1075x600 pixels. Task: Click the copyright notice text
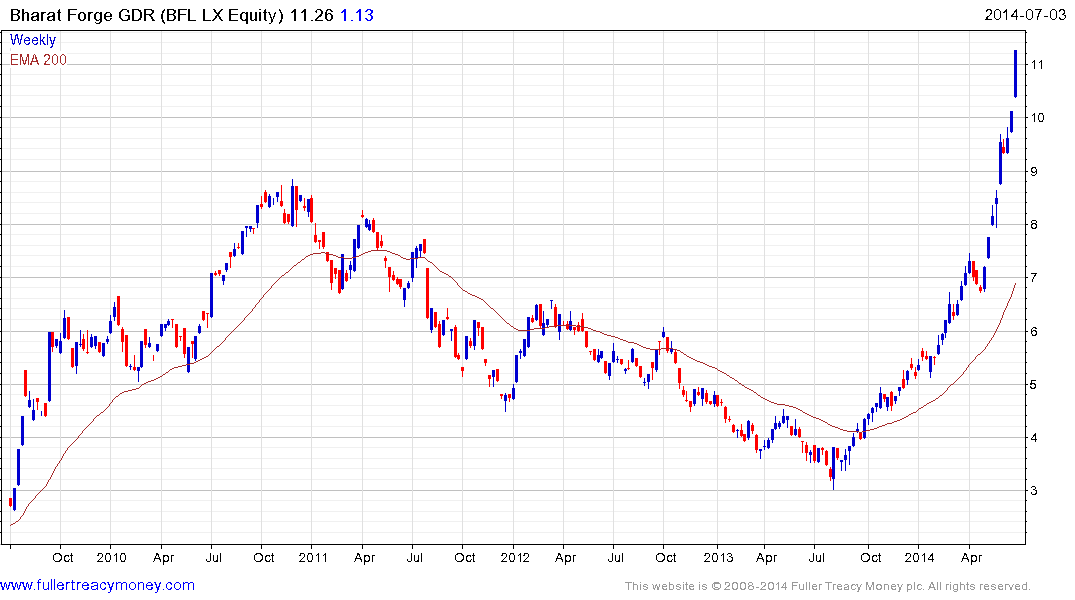(828, 586)
